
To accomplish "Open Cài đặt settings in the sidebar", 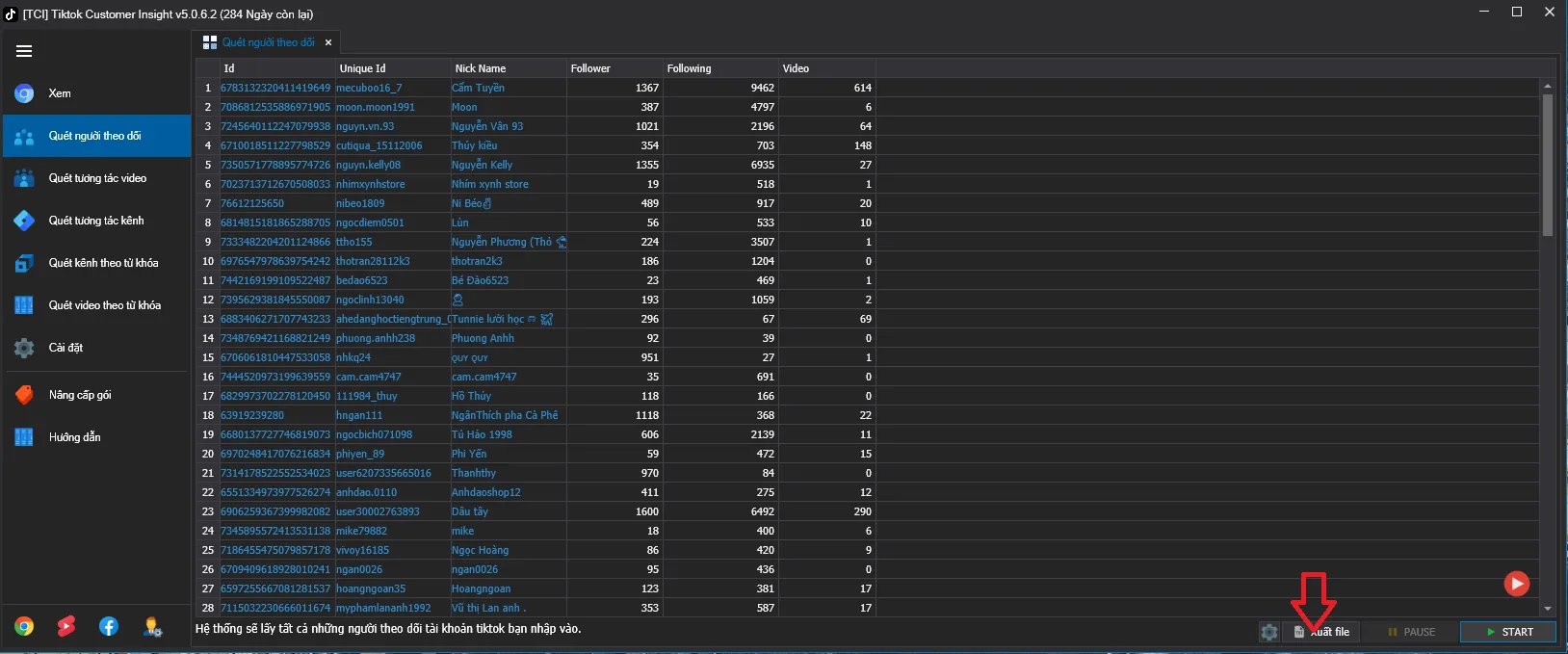I will [x=96, y=348].
